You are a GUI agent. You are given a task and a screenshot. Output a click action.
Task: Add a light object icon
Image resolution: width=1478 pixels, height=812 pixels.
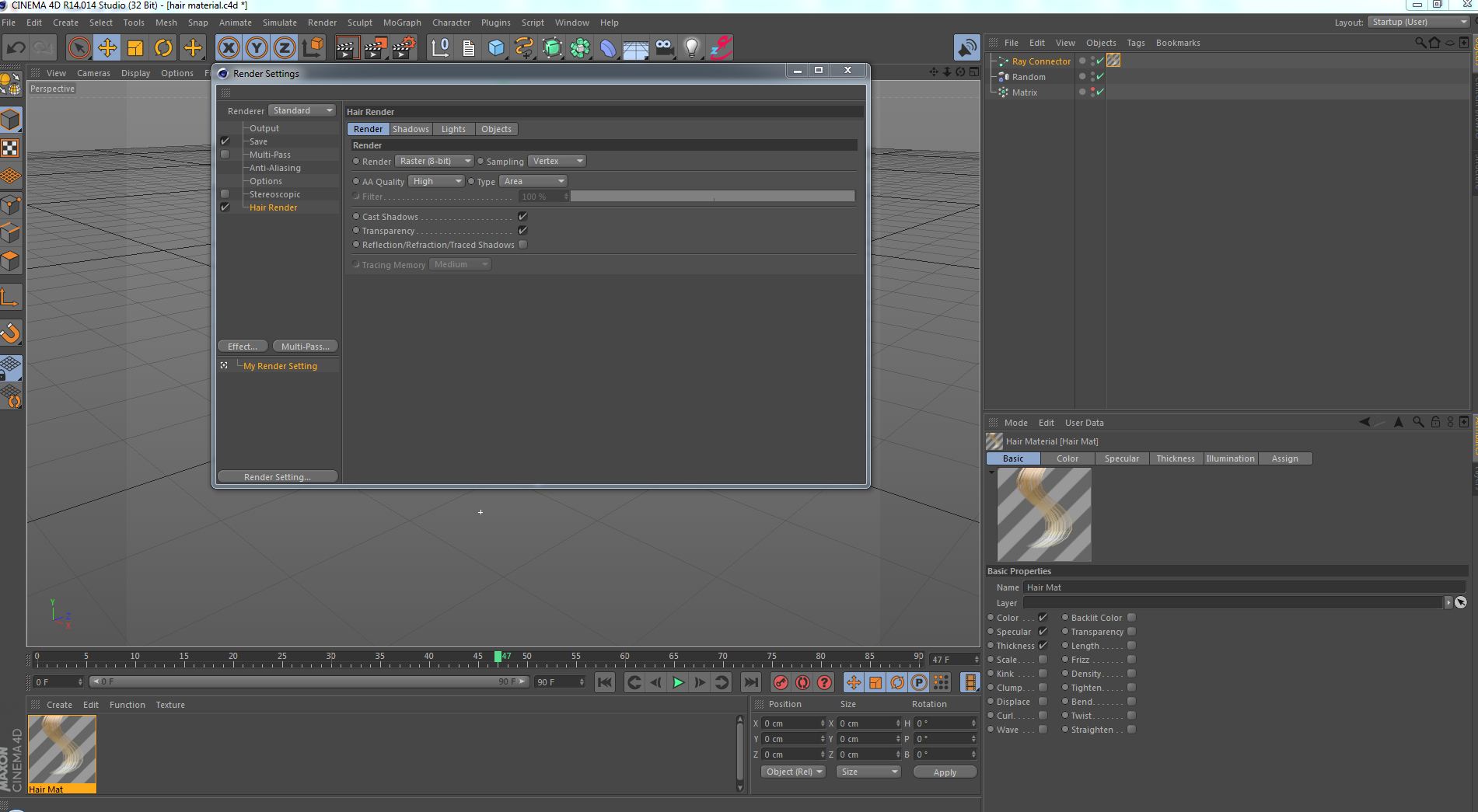(x=692, y=47)
